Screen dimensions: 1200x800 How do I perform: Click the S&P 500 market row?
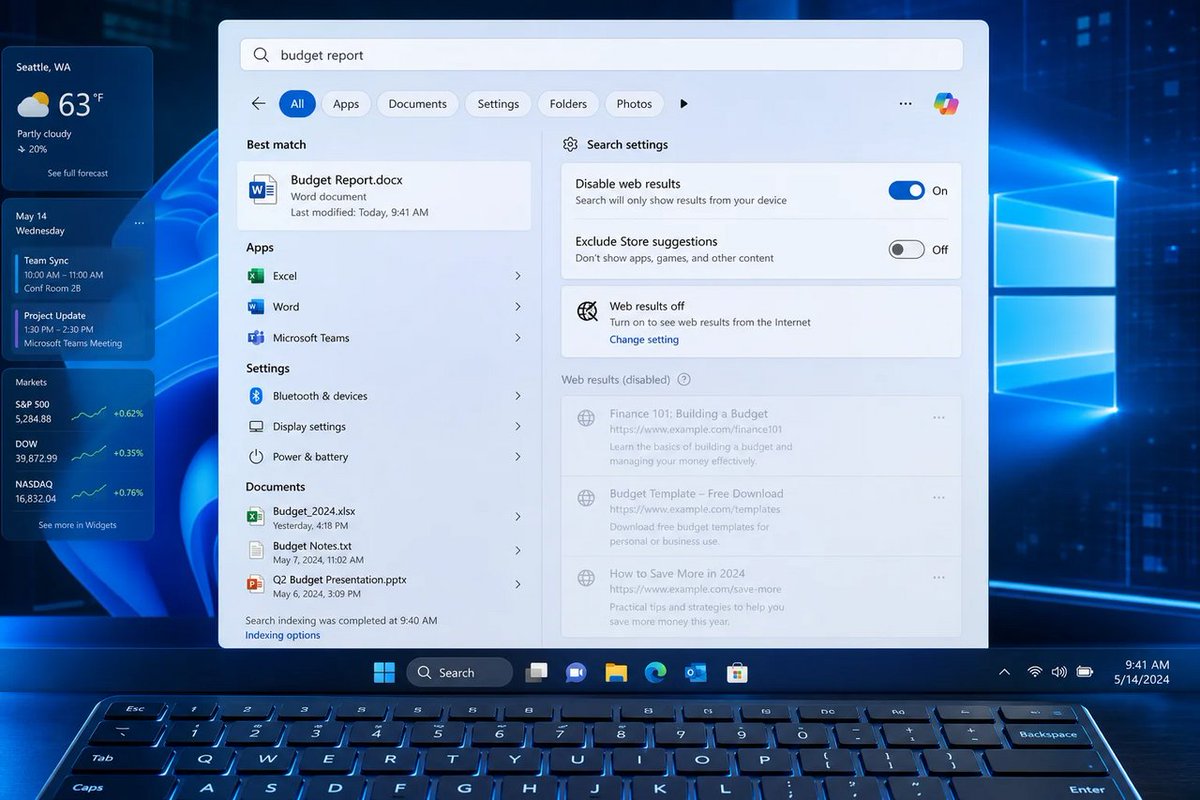coord(79,412)
